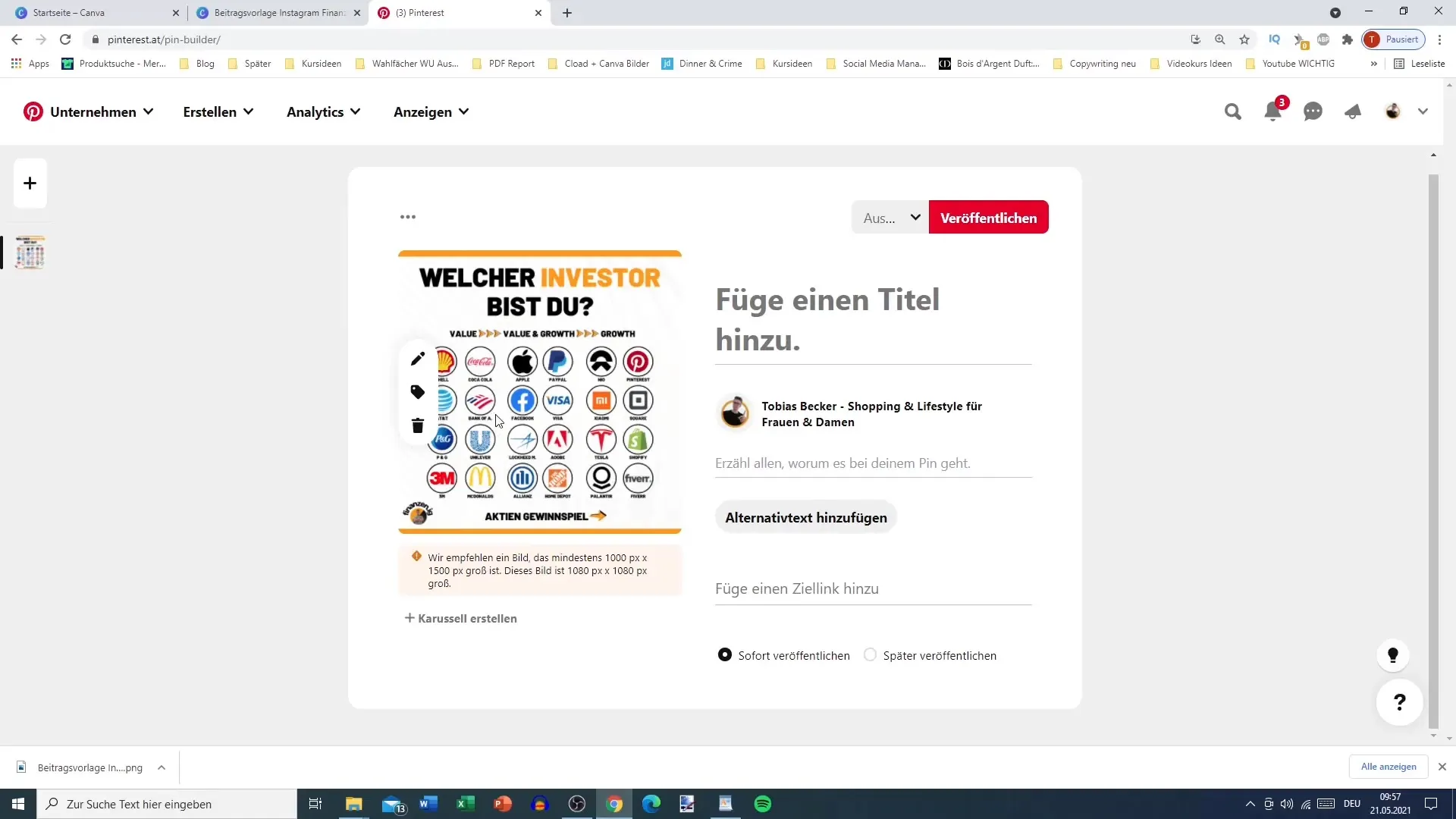The image size is (1456, 819).
Task: Open the messages speech bubble icon
Action: coord(1313,112)
